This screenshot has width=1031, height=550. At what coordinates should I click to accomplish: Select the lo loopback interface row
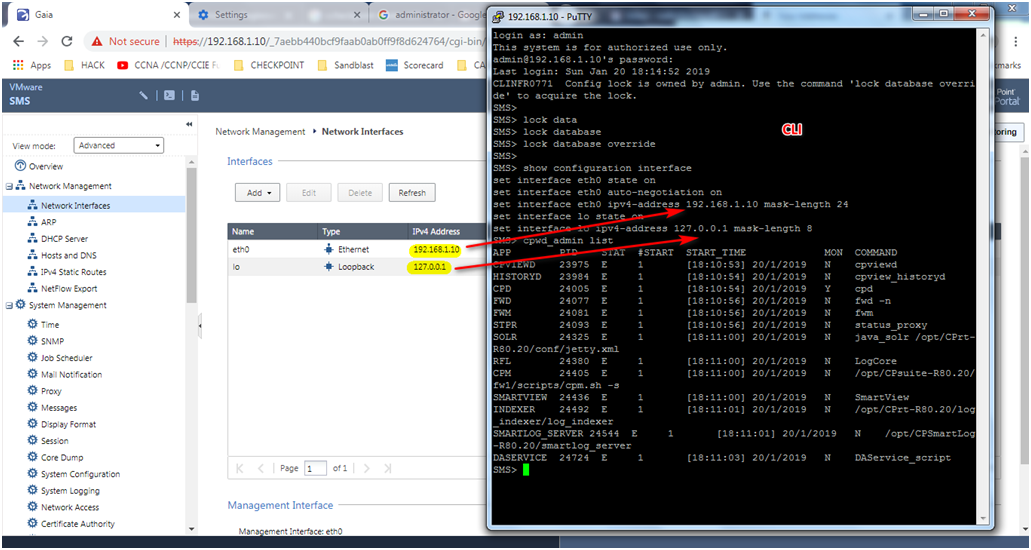point(357,267)
